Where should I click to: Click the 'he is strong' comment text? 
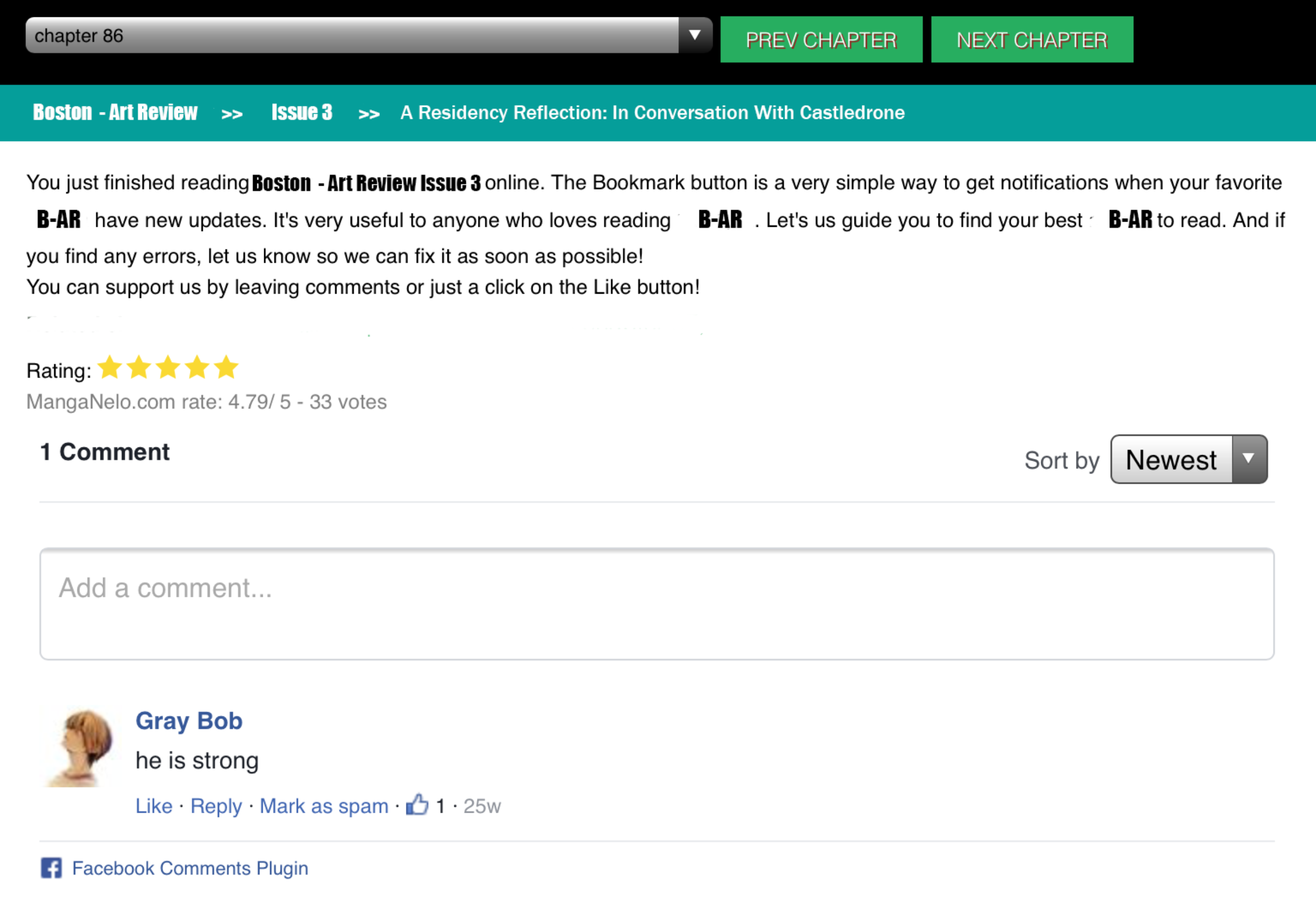(x=197, y=761)
